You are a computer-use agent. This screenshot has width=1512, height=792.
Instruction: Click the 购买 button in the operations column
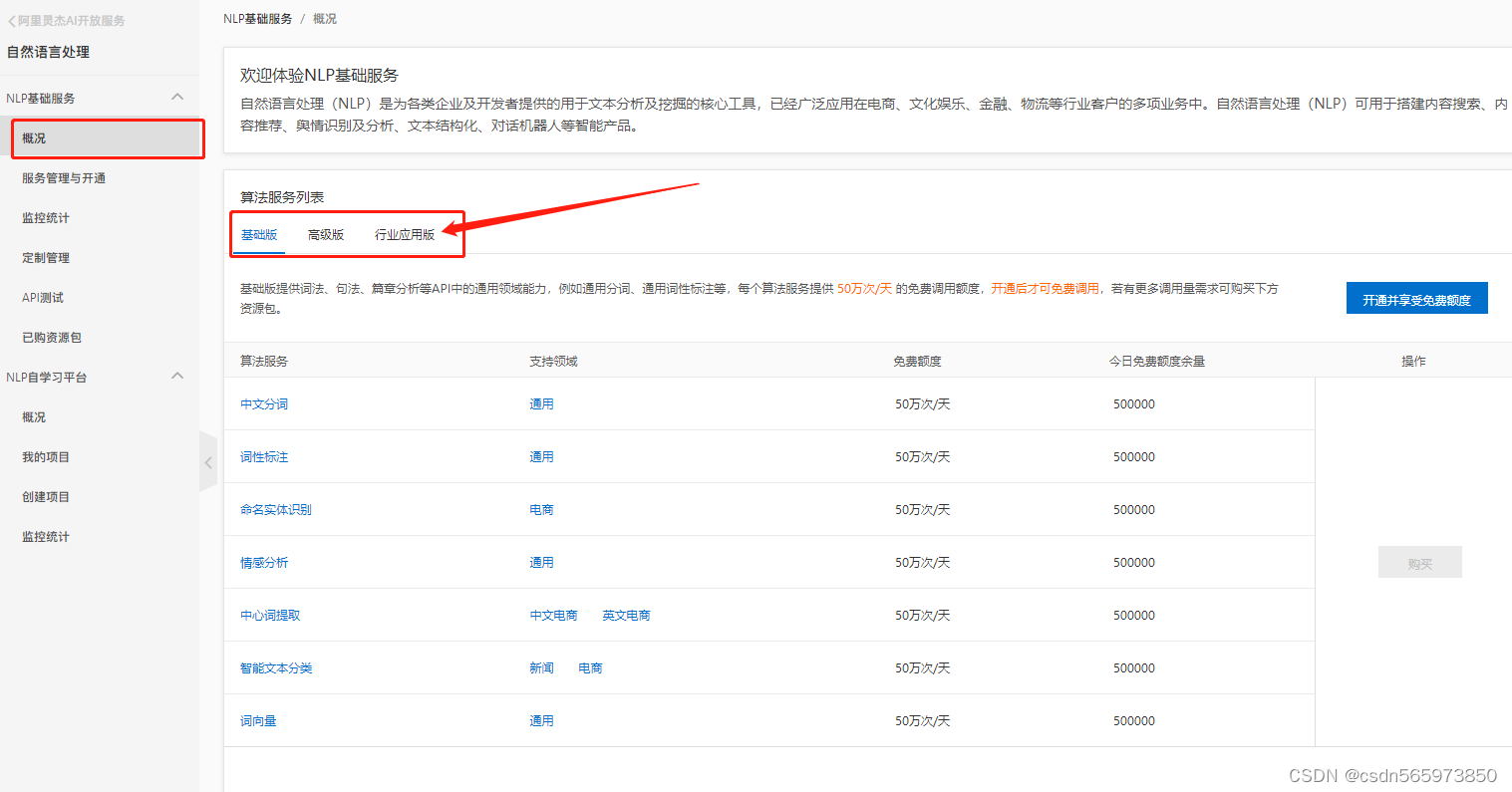click(x=1419, y=562)
